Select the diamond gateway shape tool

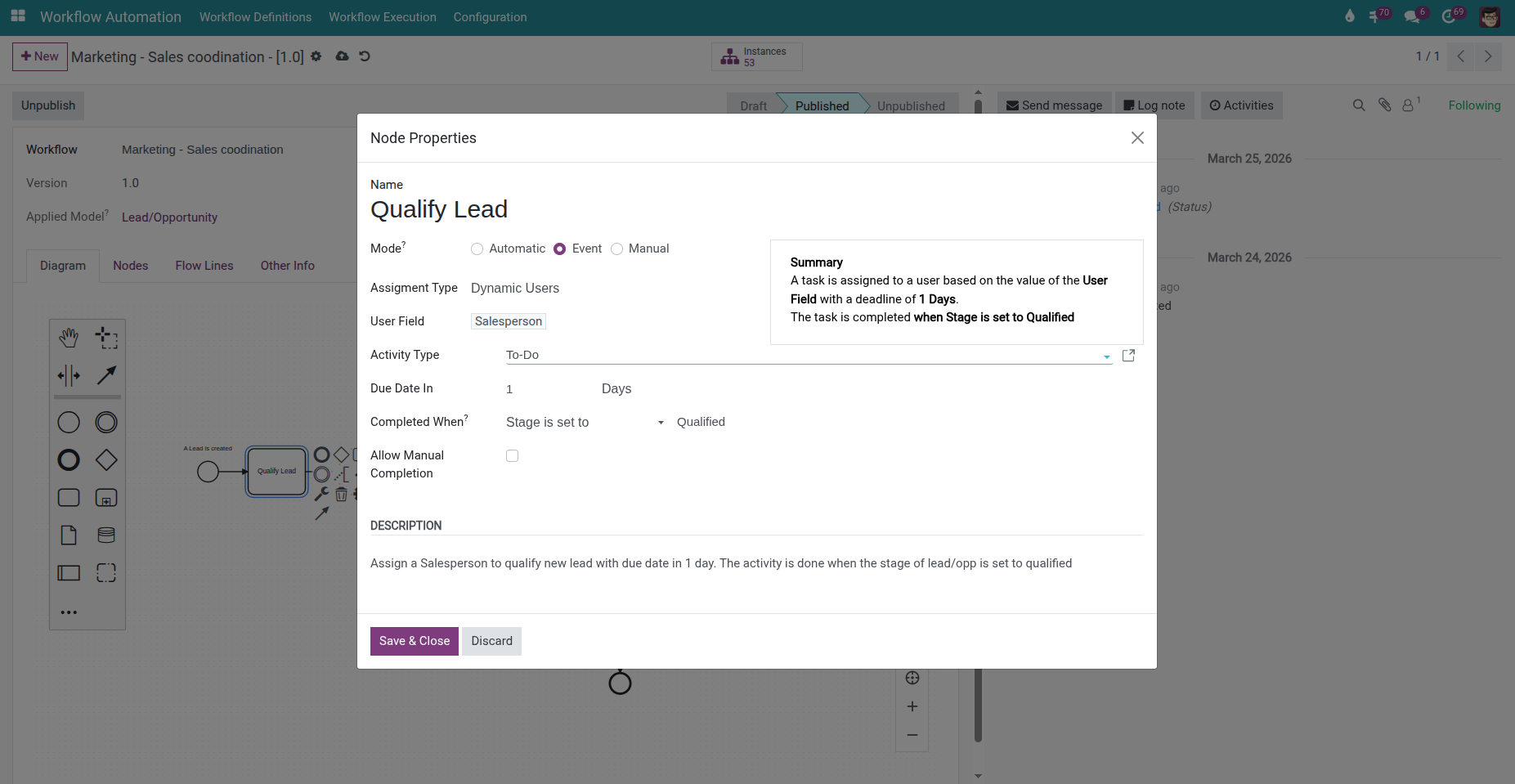pos(106,459)
